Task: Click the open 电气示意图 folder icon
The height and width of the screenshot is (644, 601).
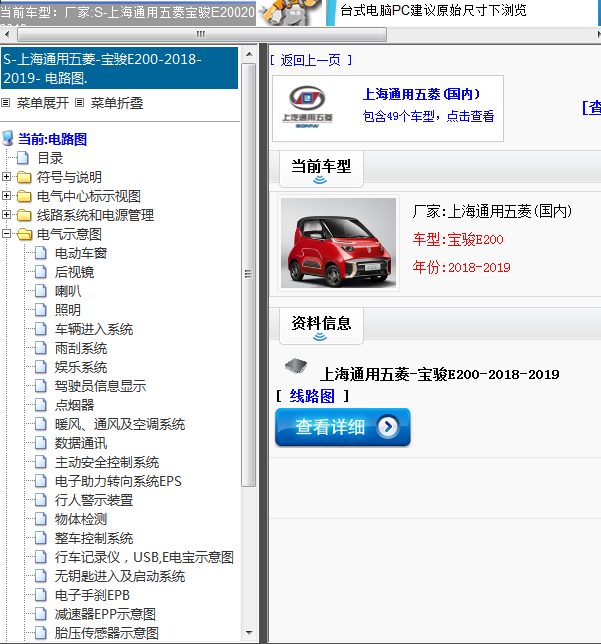Action: (24, 234)
